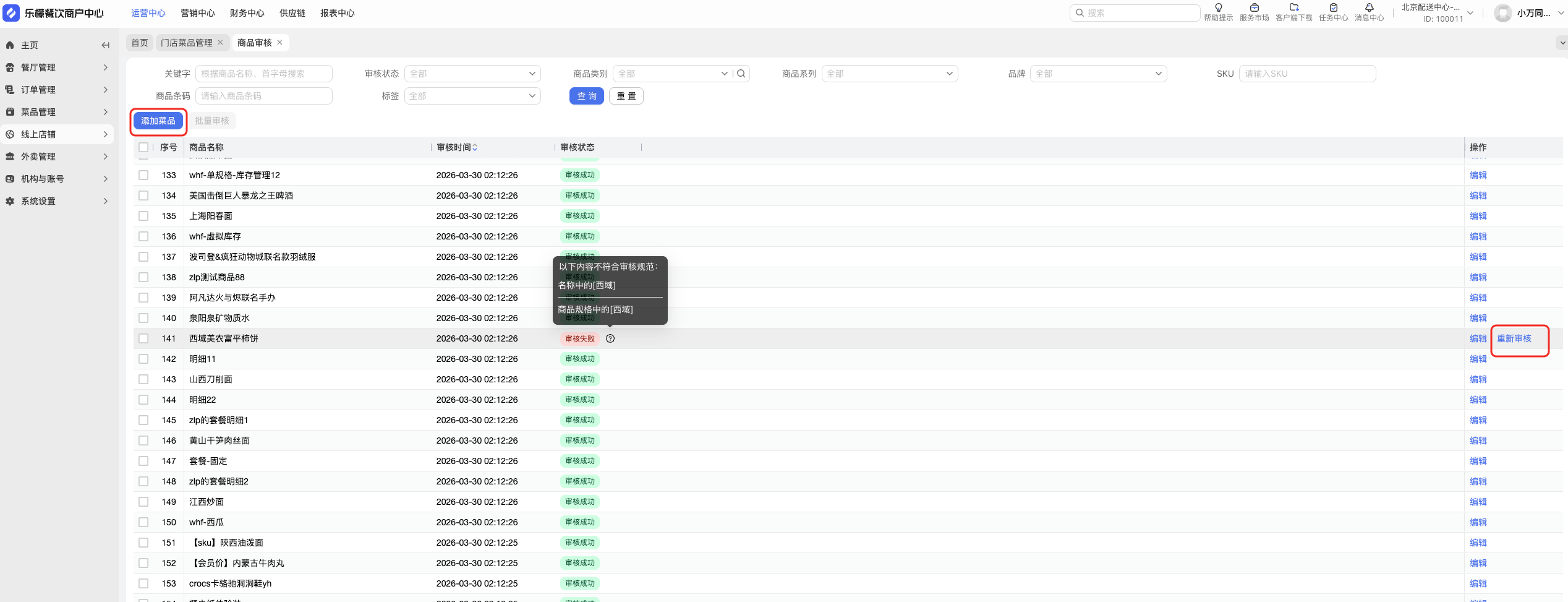Image resolution: width=1568 pixels, height=602 pixels.
Task: Toggle the select-all checkbox in table header
Action: tap(143, 147)
